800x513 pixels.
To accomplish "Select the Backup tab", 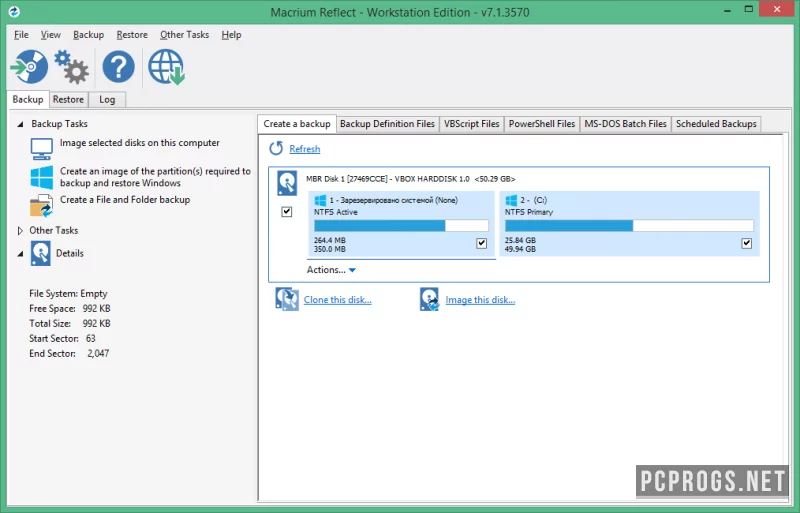I will click(28, 100).
